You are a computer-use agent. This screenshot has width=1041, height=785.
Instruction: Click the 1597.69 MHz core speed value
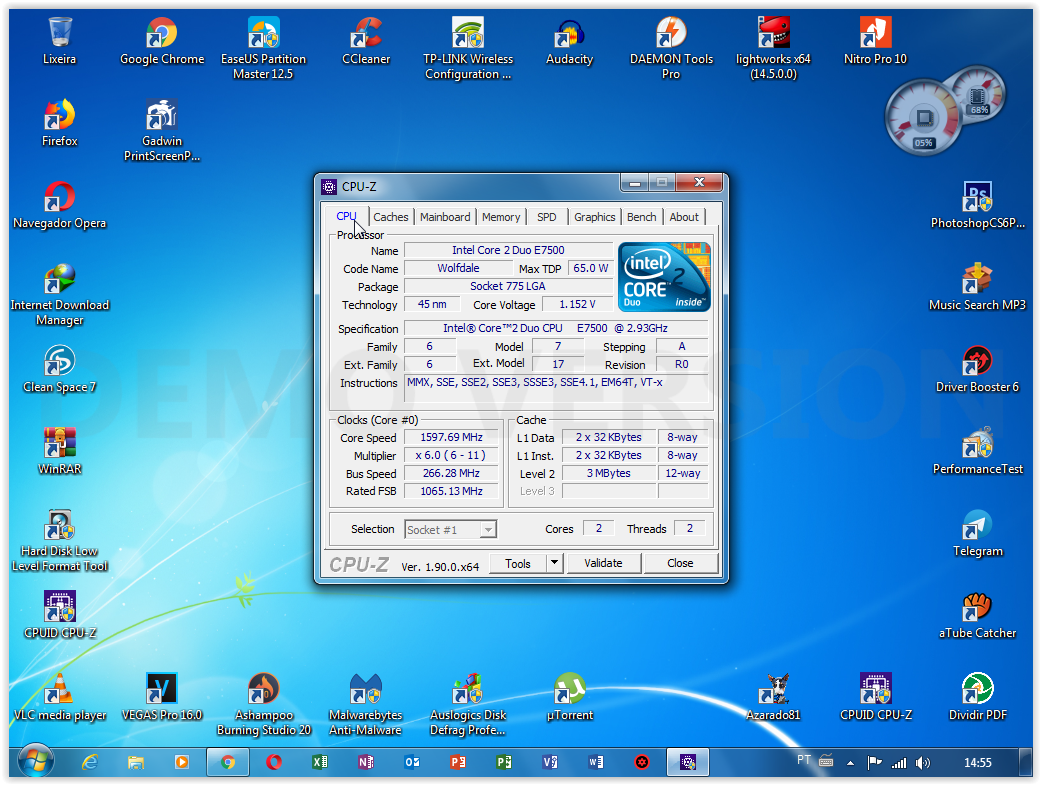pyautogui.click(x=451, y=438)
